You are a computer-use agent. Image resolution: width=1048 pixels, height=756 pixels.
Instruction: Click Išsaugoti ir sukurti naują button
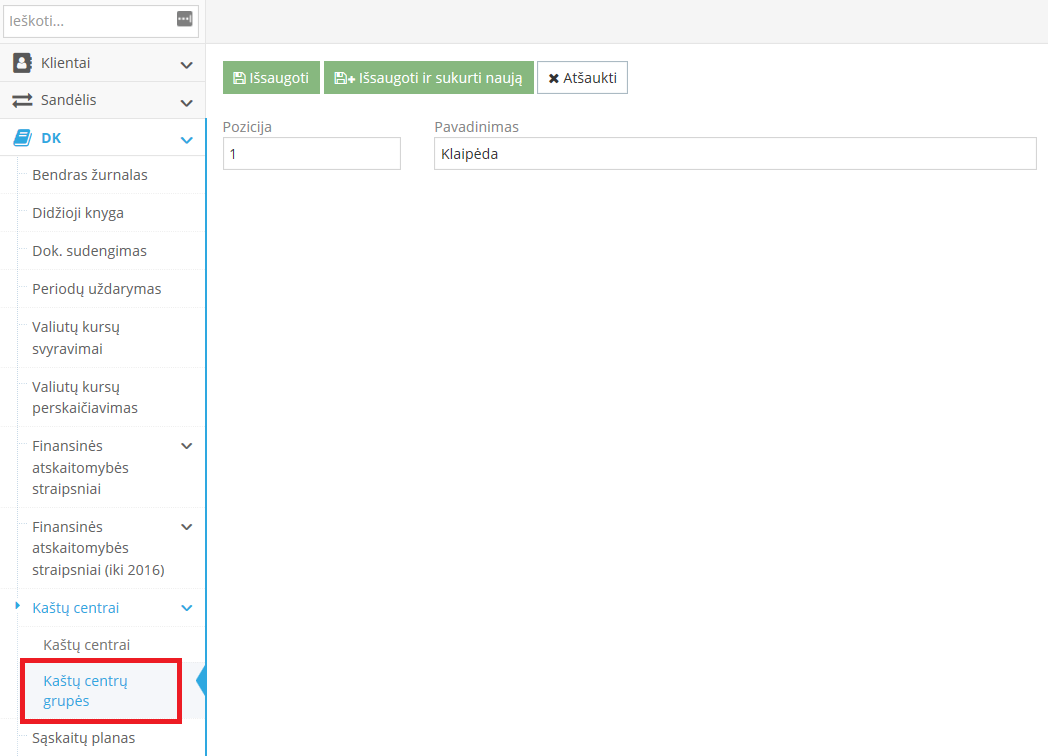pos(429,78)
